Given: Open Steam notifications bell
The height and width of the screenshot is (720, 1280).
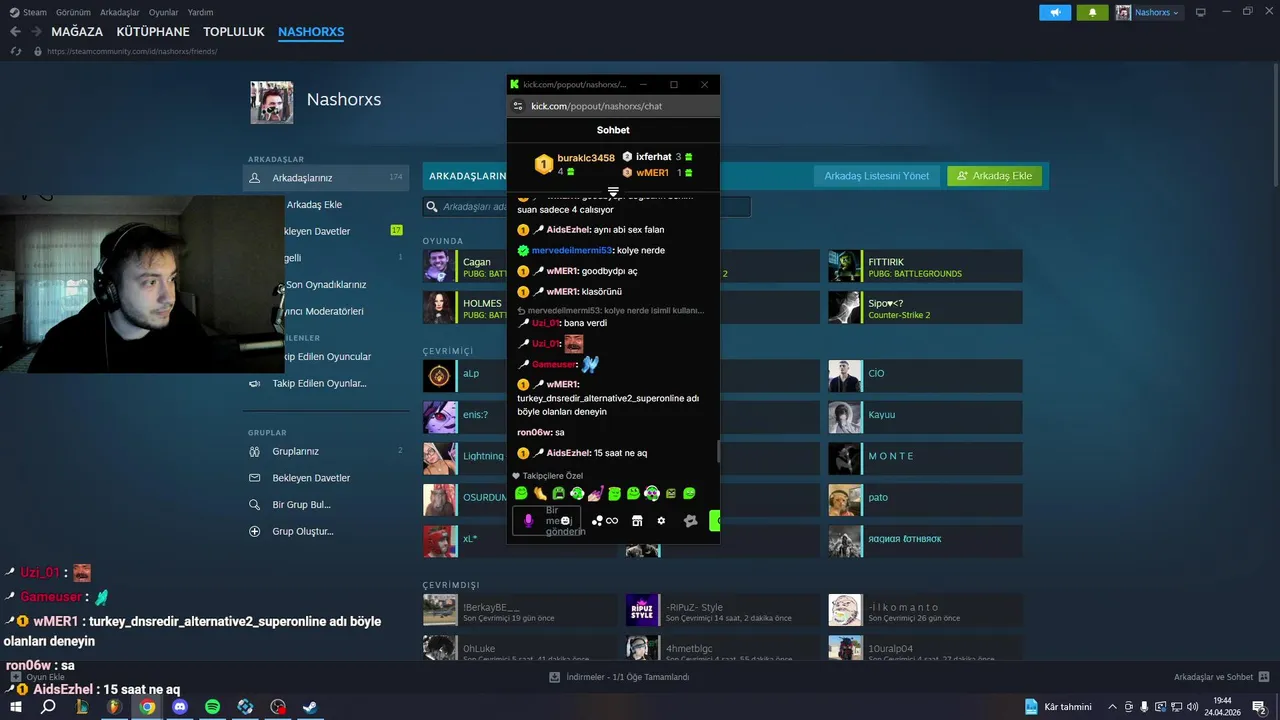Looking at the screenshot, I should [x=1092, y=12].
